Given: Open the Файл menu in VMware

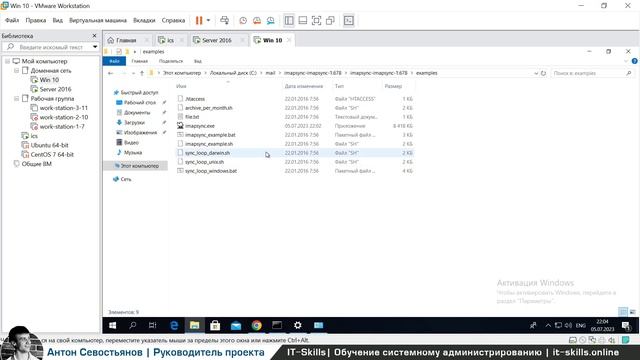Looking at the screenshot, I should (x=12, y=20).
